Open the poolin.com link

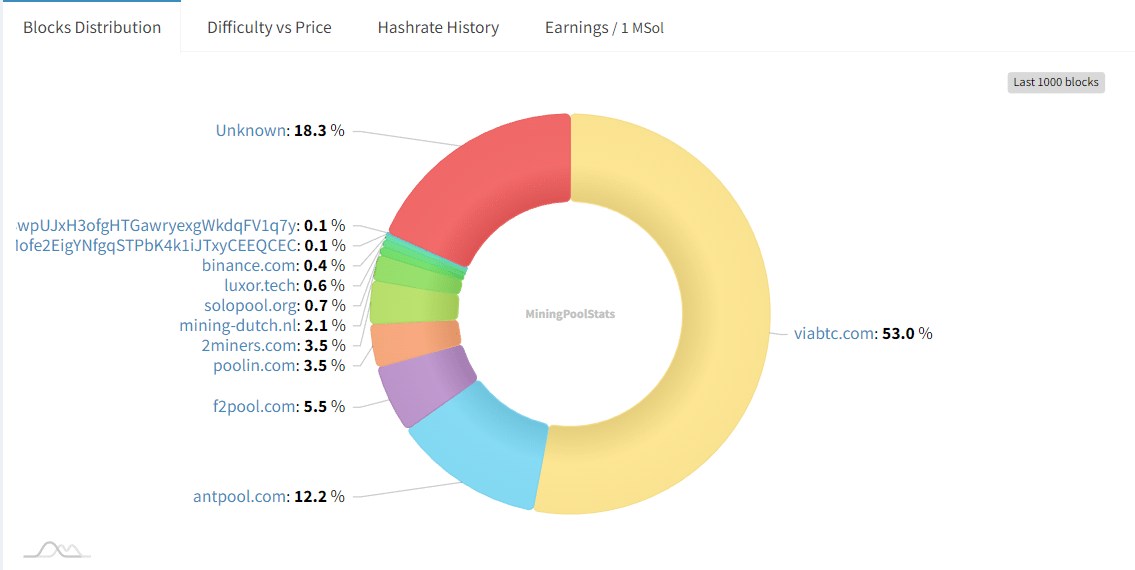coord(255,365)
